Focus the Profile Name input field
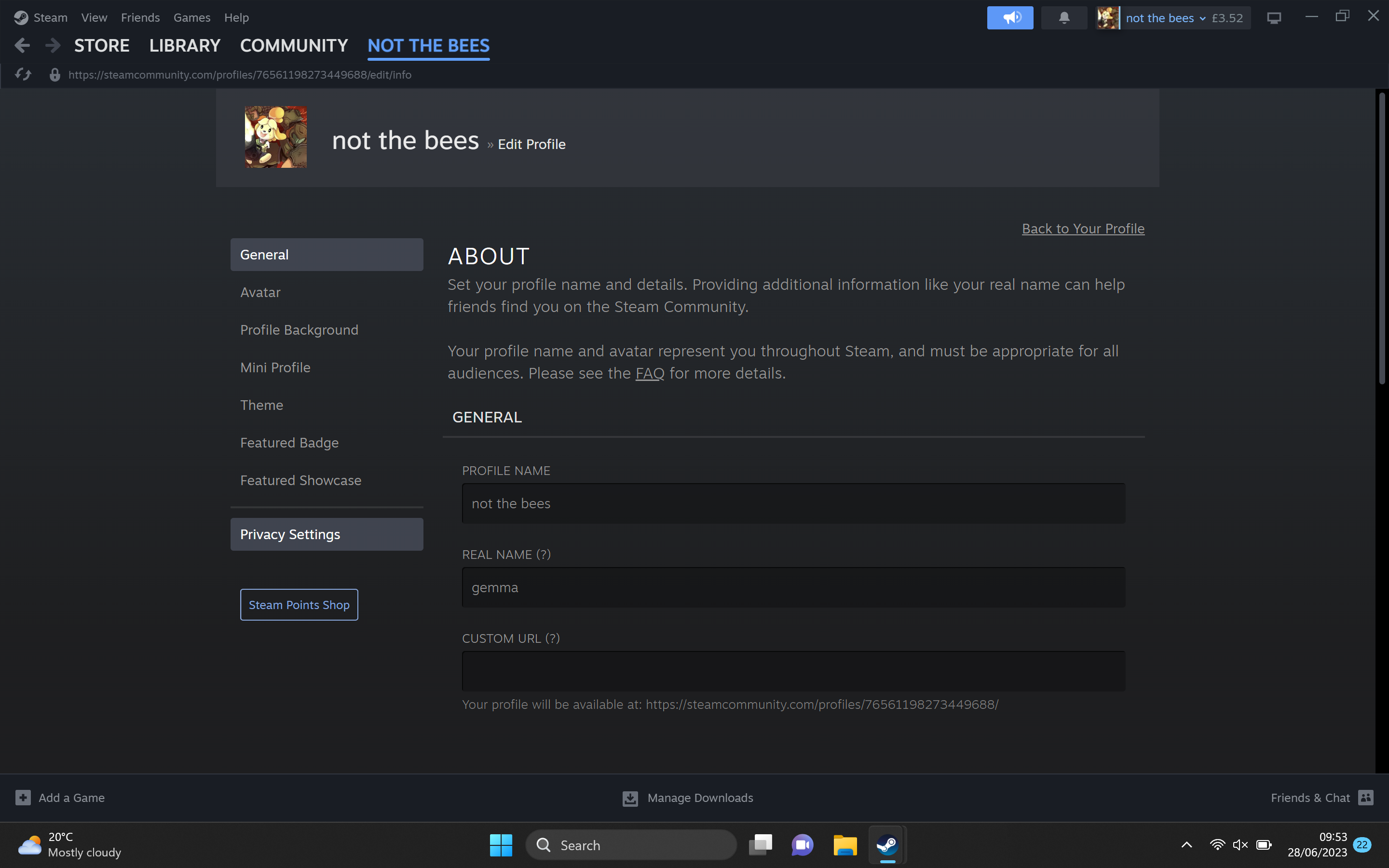The height and width of the screenshot is (868, 1389). (x=793, y=503)
